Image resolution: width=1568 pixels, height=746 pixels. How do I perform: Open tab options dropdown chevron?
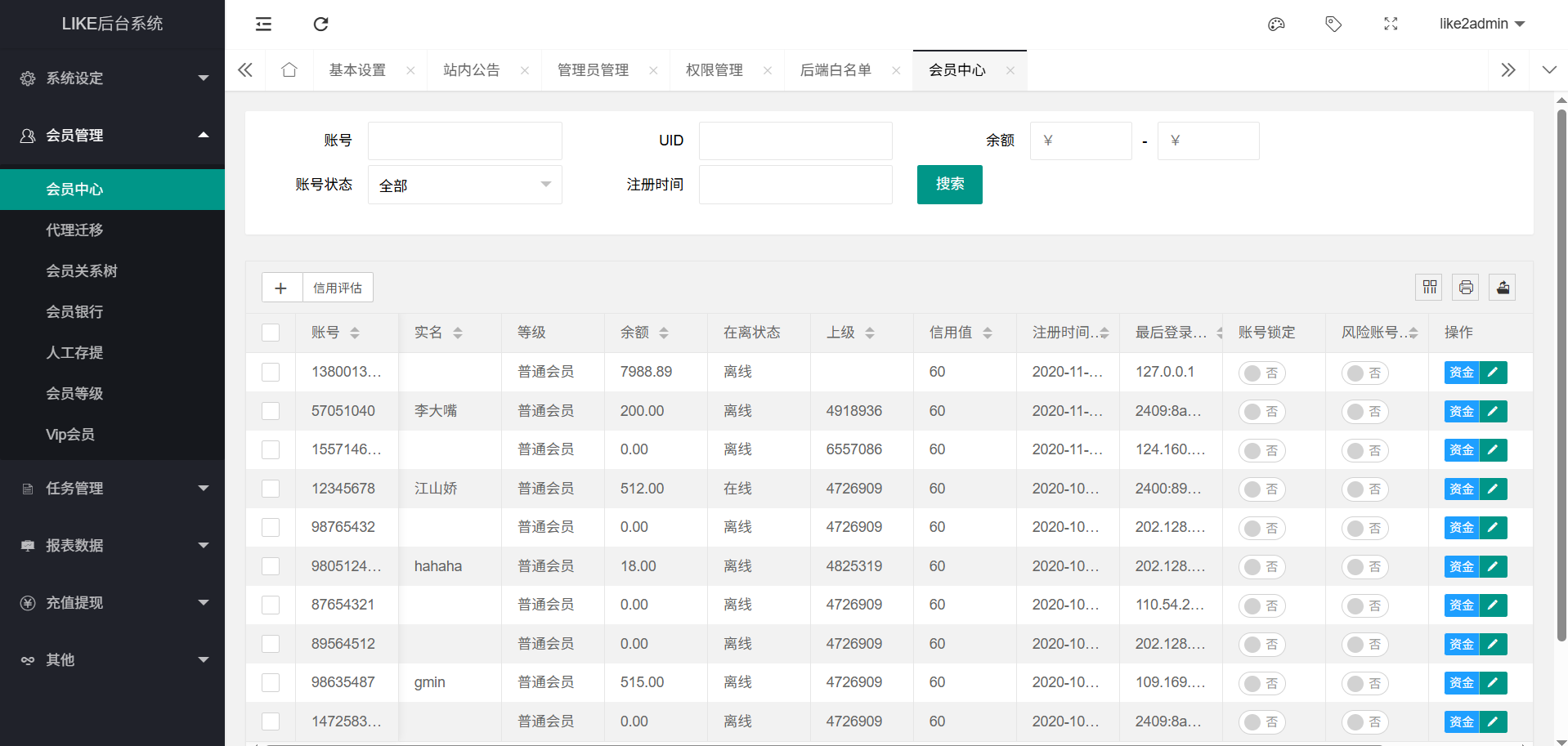[x=1548, y=70]
